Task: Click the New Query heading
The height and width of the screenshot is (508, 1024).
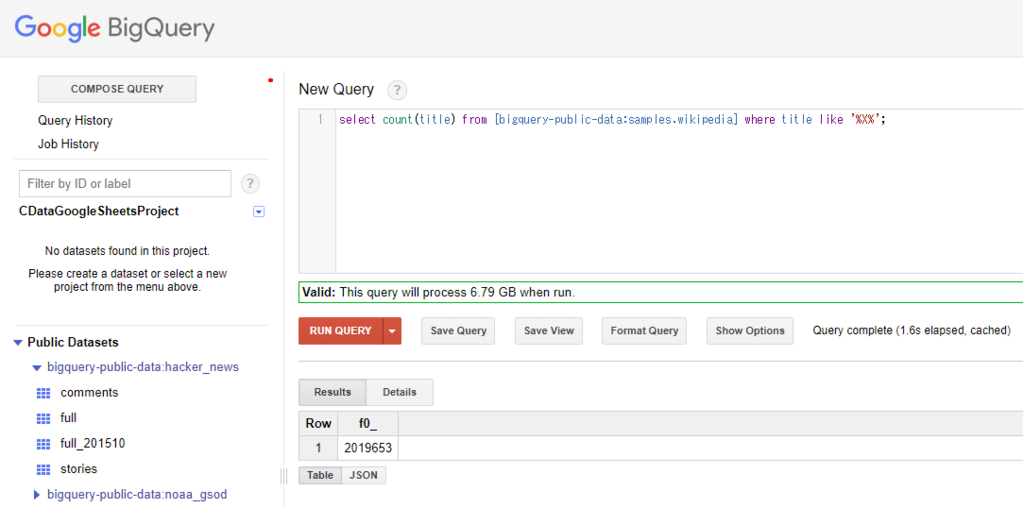Action: pos(336,89)
